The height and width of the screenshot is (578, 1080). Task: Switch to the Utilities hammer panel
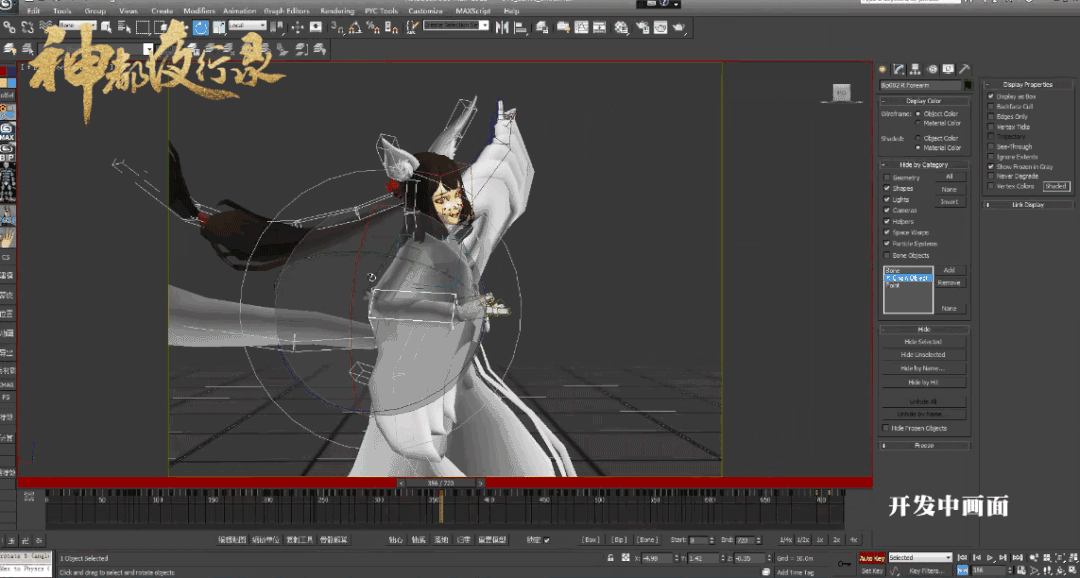coord(964,69)
